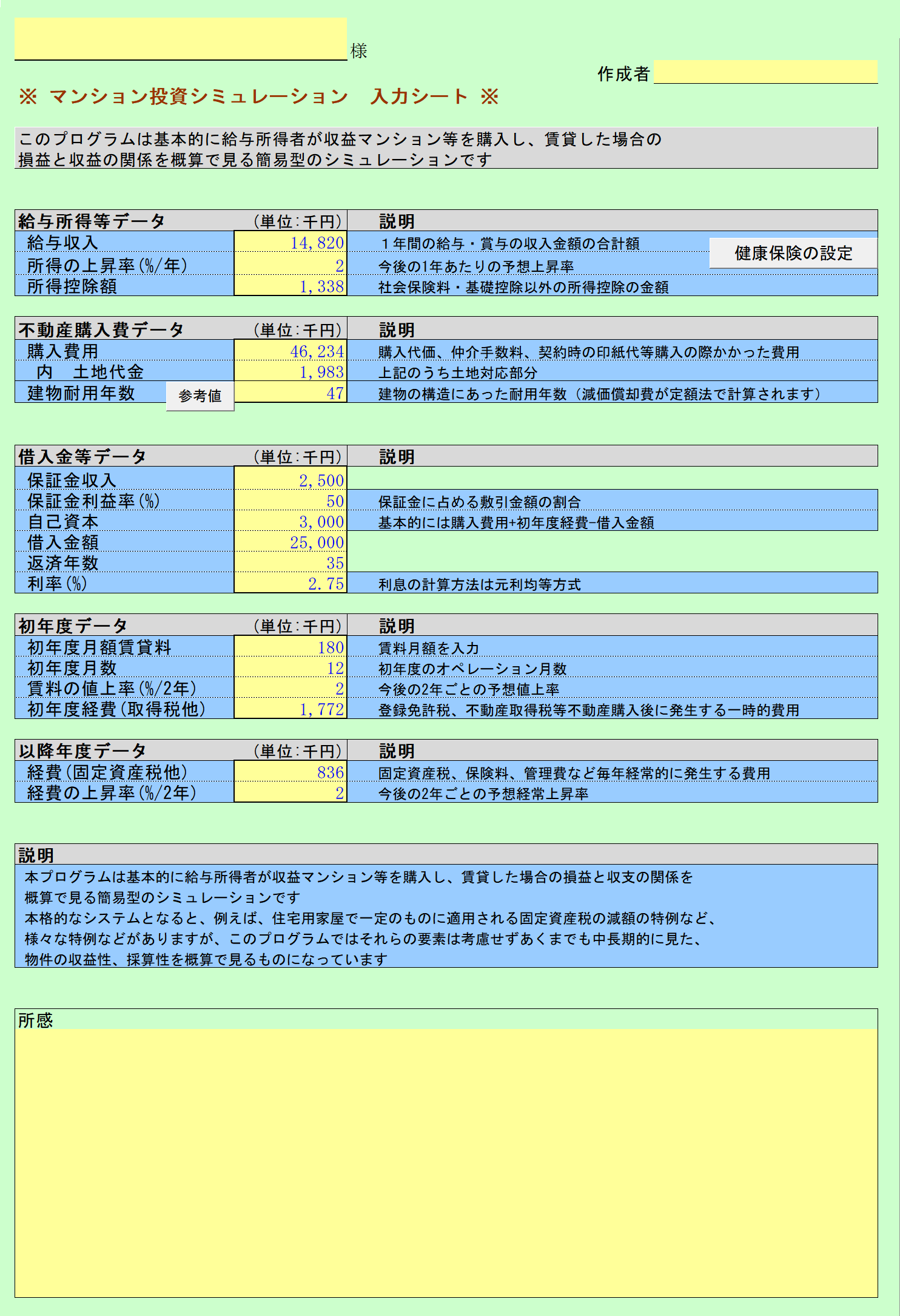Click the description 保証金に占める敷引金額の割合
900x1316 pixels.
479,502
